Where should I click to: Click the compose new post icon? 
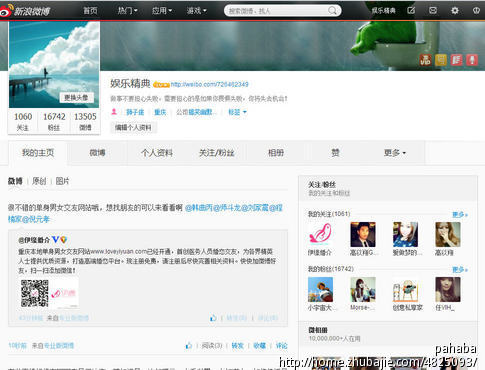(411, 11)
